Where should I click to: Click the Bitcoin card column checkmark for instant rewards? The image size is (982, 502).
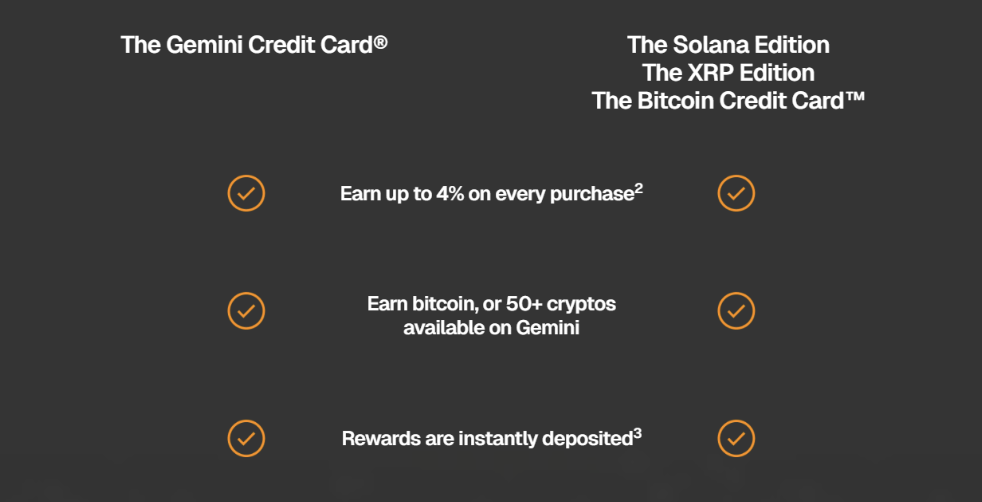pos(736,438)
